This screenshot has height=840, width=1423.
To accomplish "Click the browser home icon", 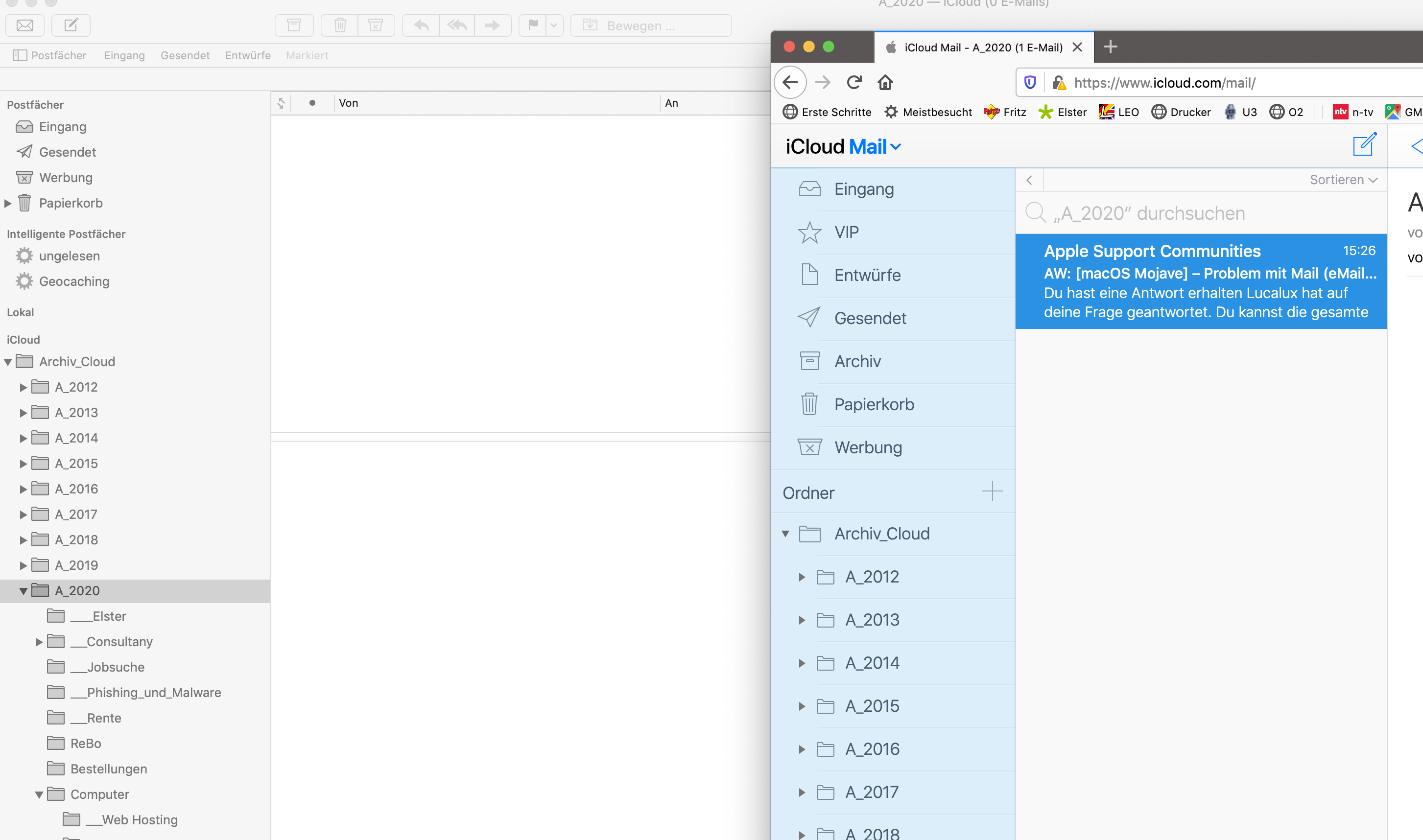I will point(885,83).
